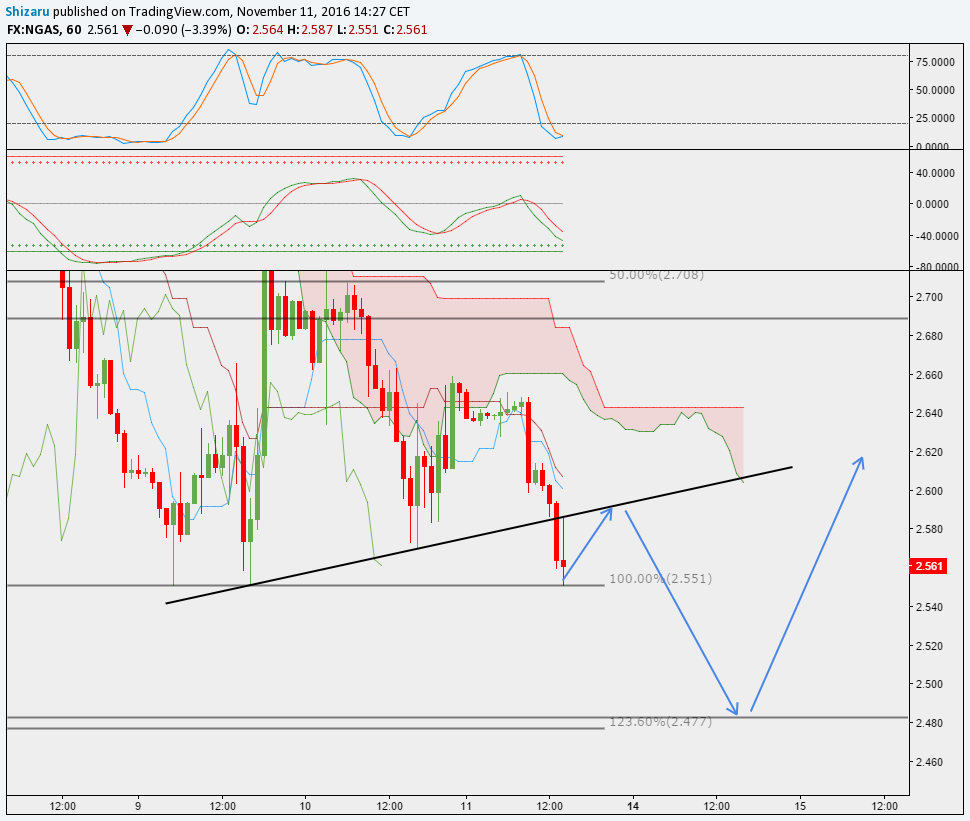Click the 2.580 price axis label
Viewport: 970px width, 821px height.
pos(929,530)
